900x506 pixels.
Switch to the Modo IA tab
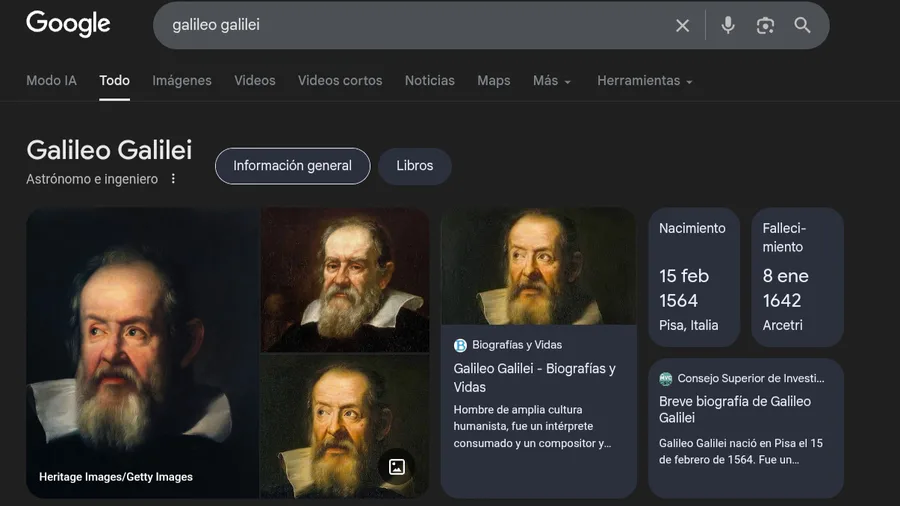pos(52,81)
